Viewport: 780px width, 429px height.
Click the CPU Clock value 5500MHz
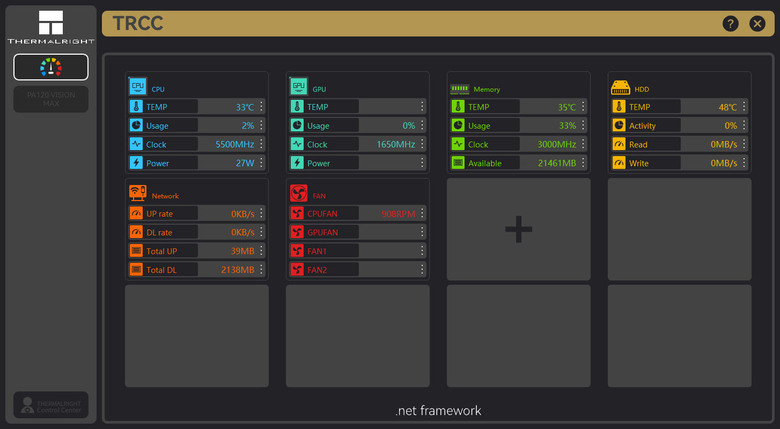pyautogui.click(x=235, y=144)
